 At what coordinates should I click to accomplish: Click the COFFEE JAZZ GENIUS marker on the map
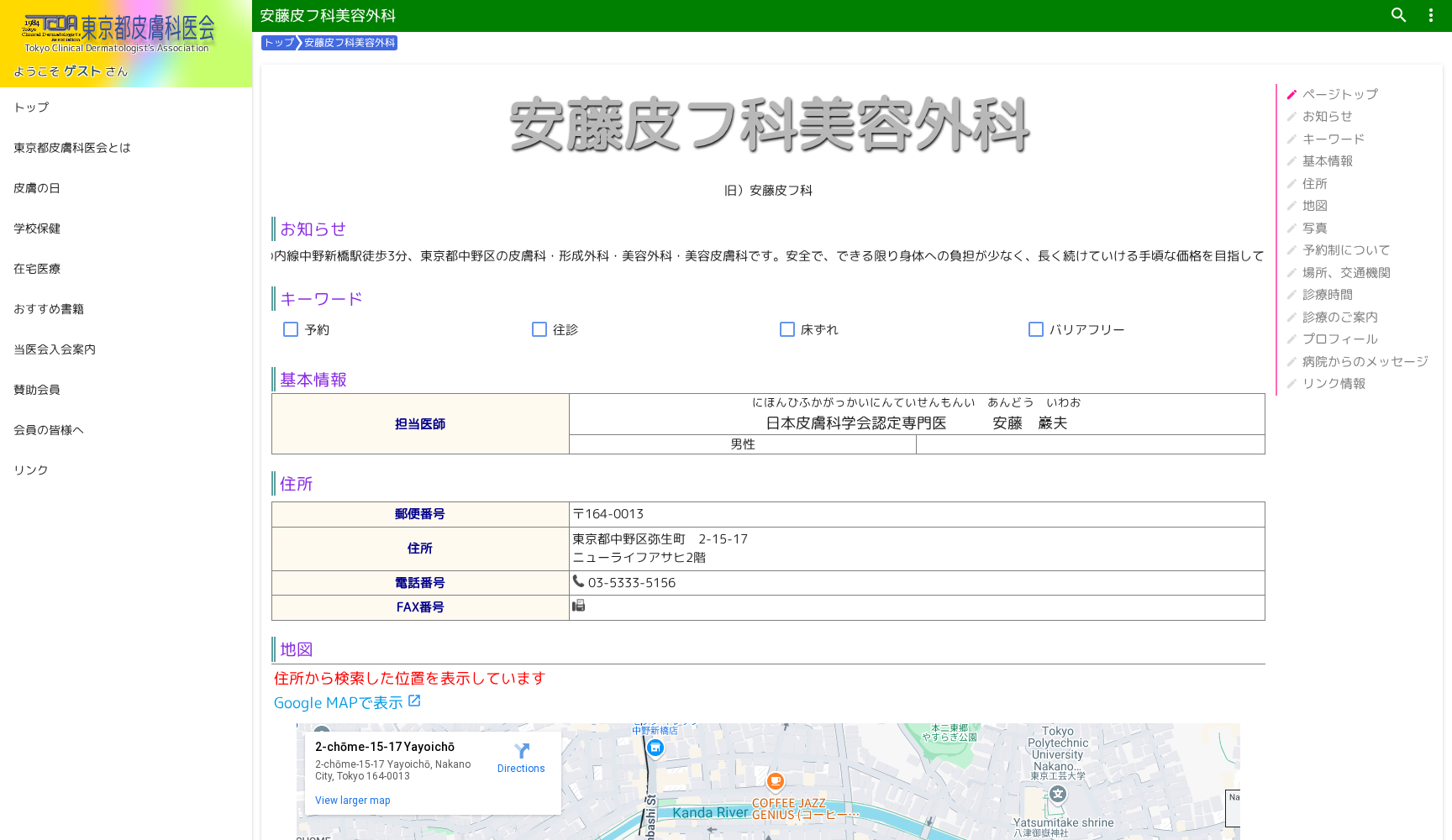pos(774,782)
